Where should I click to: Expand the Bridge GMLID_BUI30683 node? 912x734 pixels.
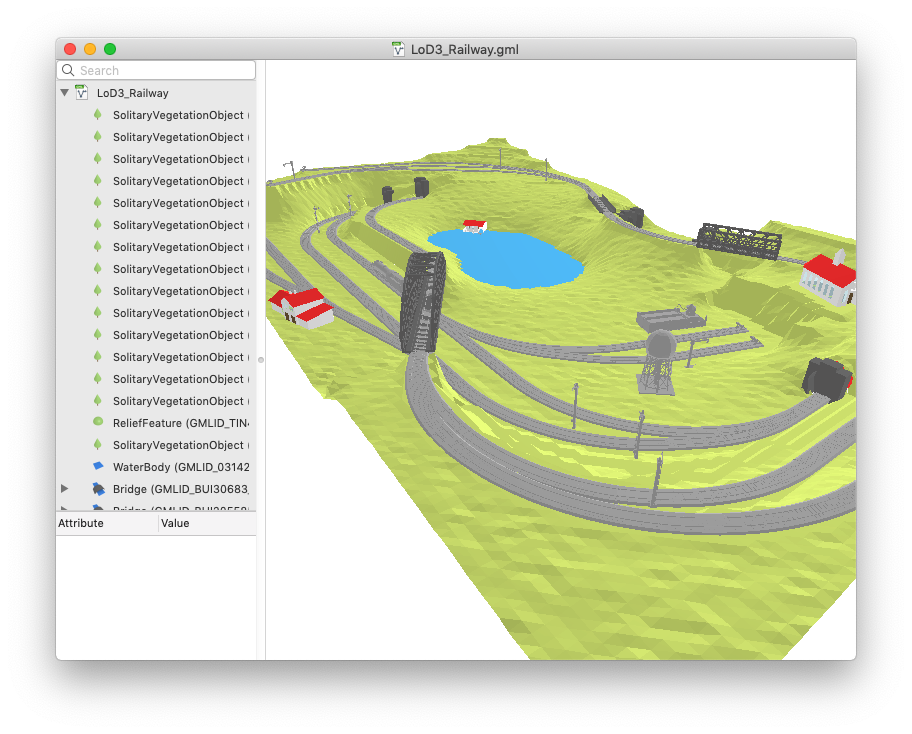tap(65, 489)
